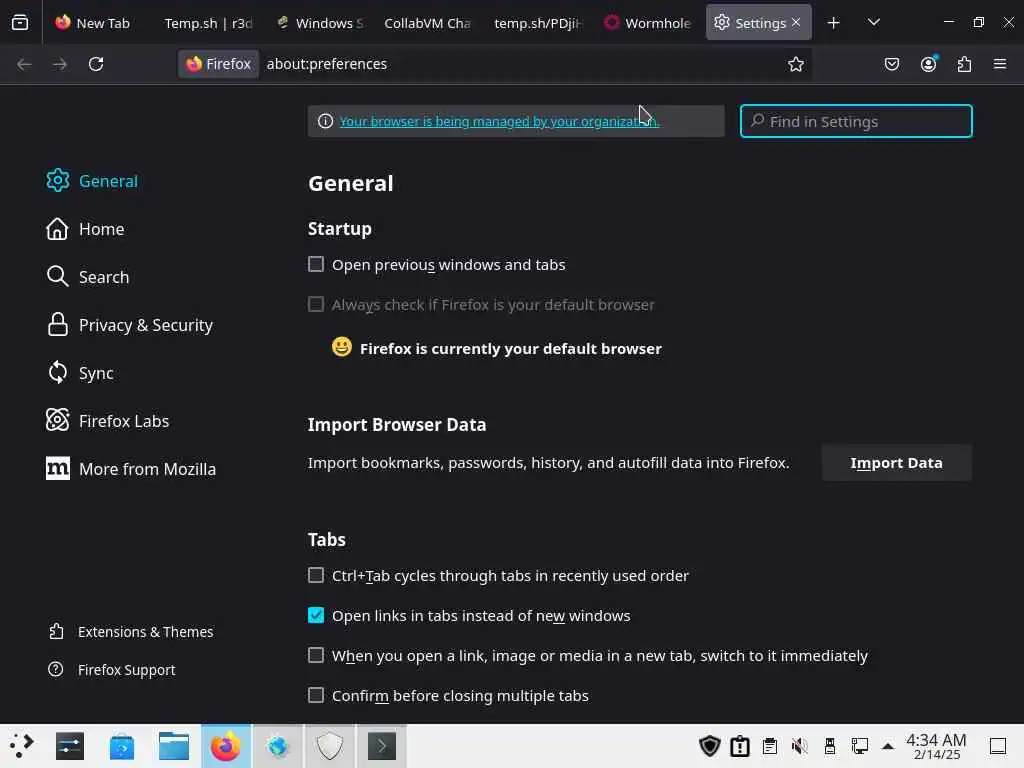This screenshot has width=1024, height=768.
Task: Enable Confirm before closing multiple tabs
Action: (x=315, y=695)
